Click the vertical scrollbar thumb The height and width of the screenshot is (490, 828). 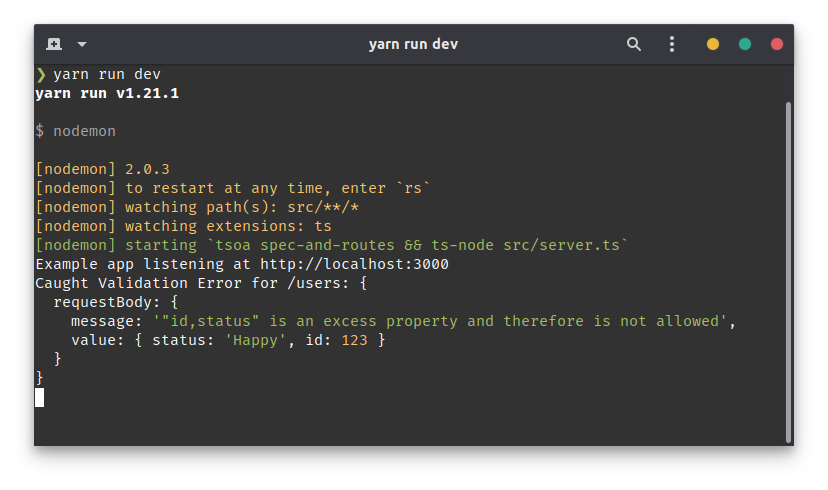(x=788, y=272)
